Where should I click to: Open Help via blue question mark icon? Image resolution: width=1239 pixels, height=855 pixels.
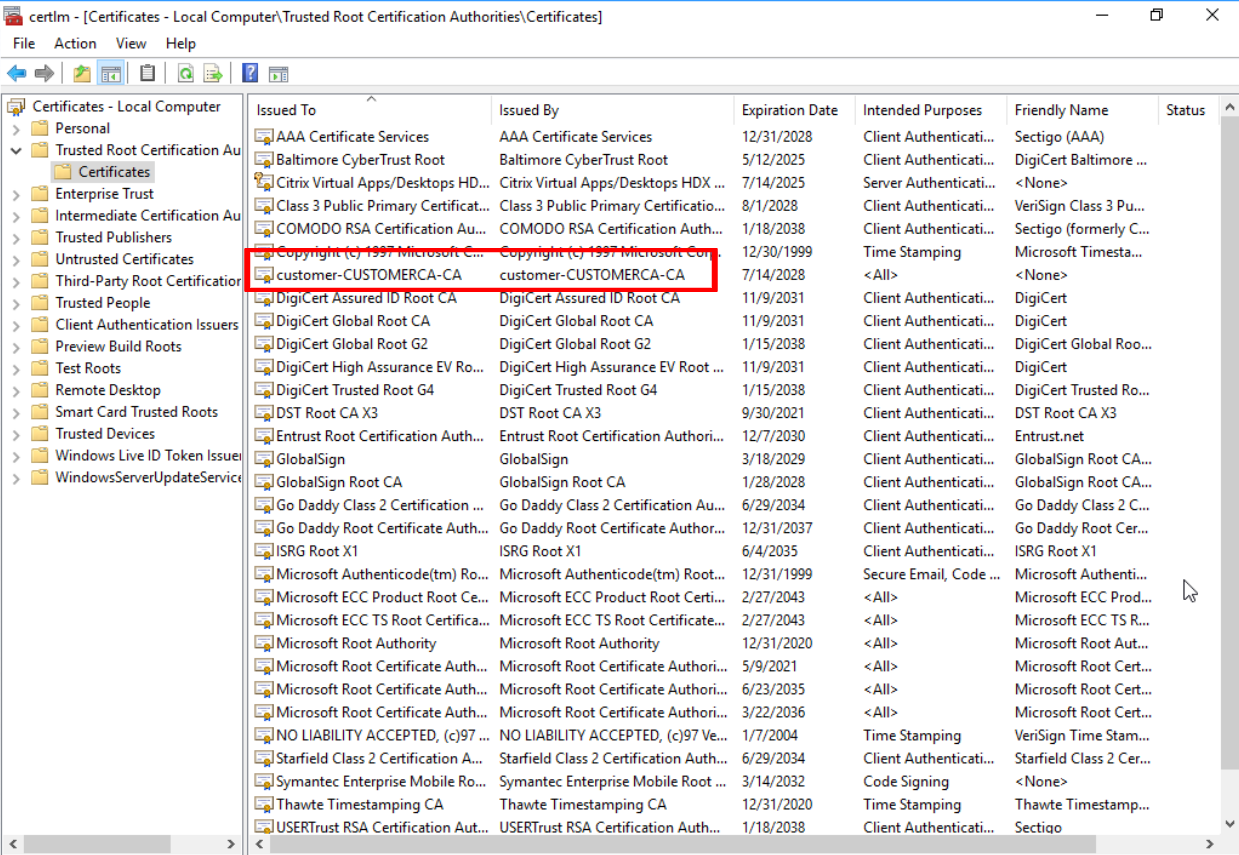coord(250,73)
